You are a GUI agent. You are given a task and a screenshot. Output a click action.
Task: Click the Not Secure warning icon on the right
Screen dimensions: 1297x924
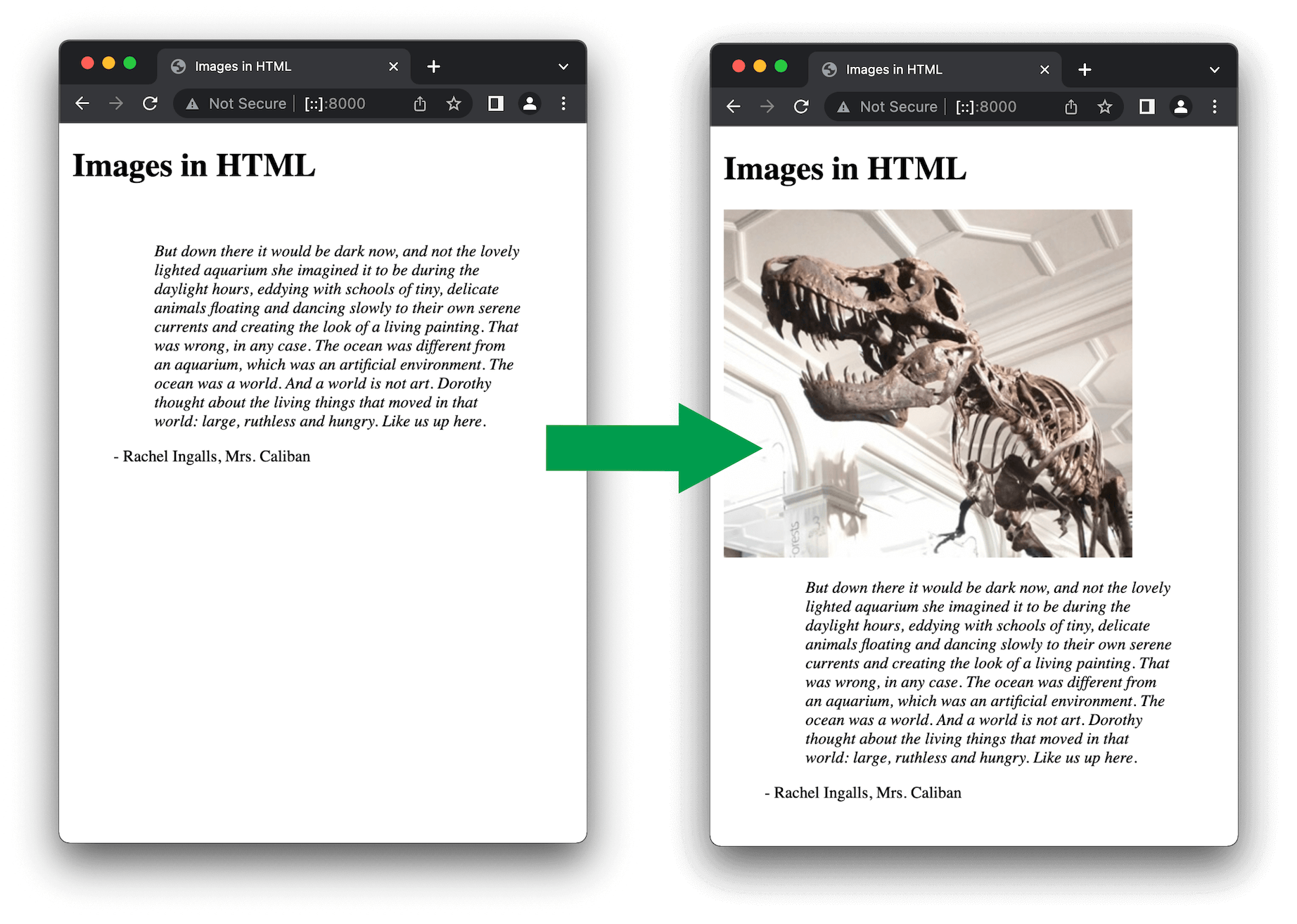click(843, 106)
